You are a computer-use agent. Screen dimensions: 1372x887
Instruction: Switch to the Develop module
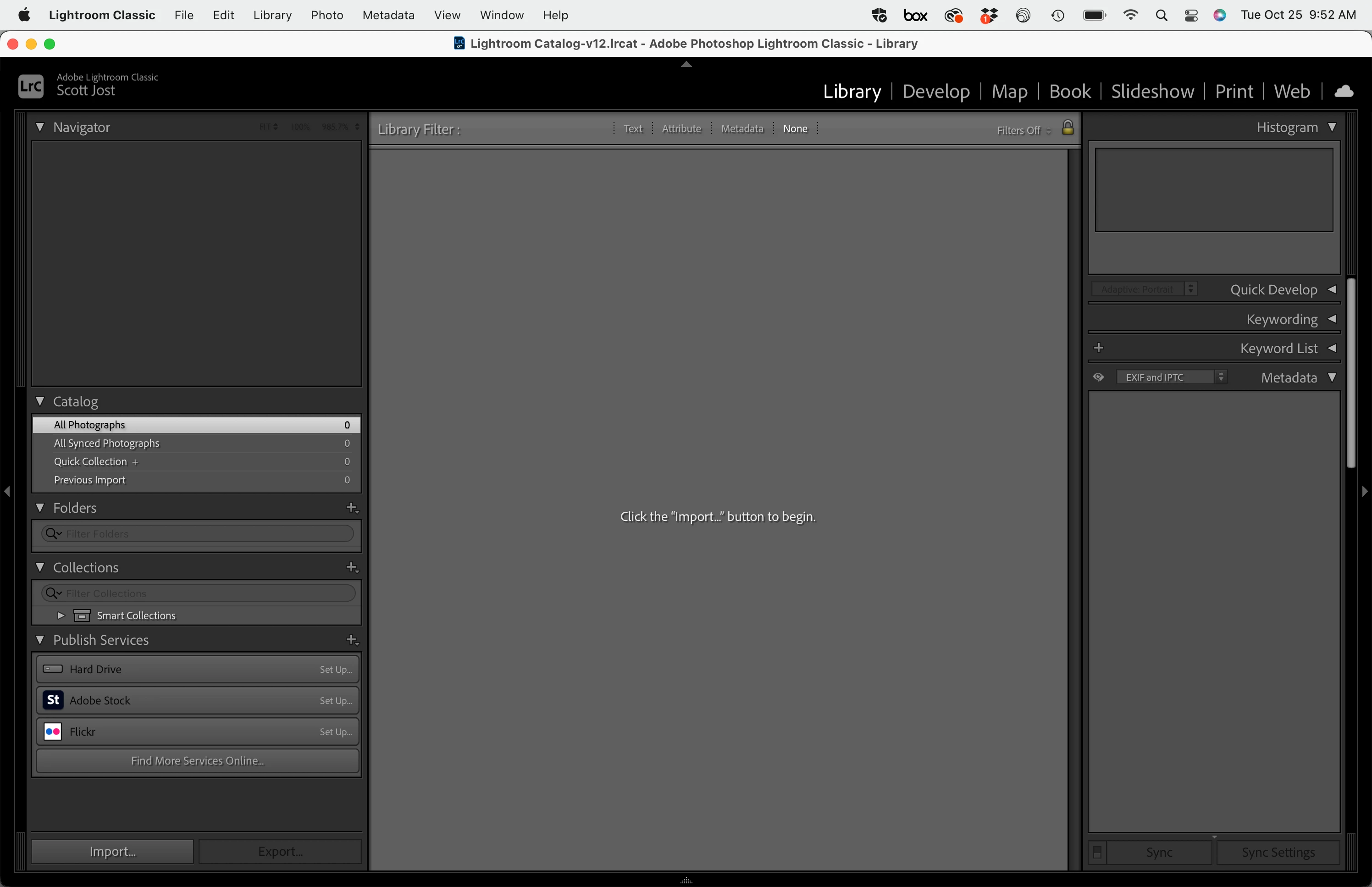935,91
